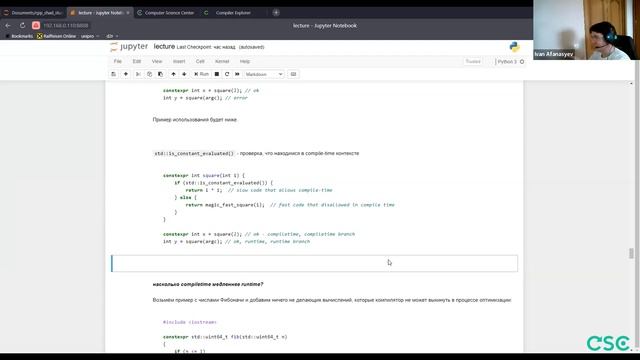Move the selected cell up

click(x=173, y=74)
